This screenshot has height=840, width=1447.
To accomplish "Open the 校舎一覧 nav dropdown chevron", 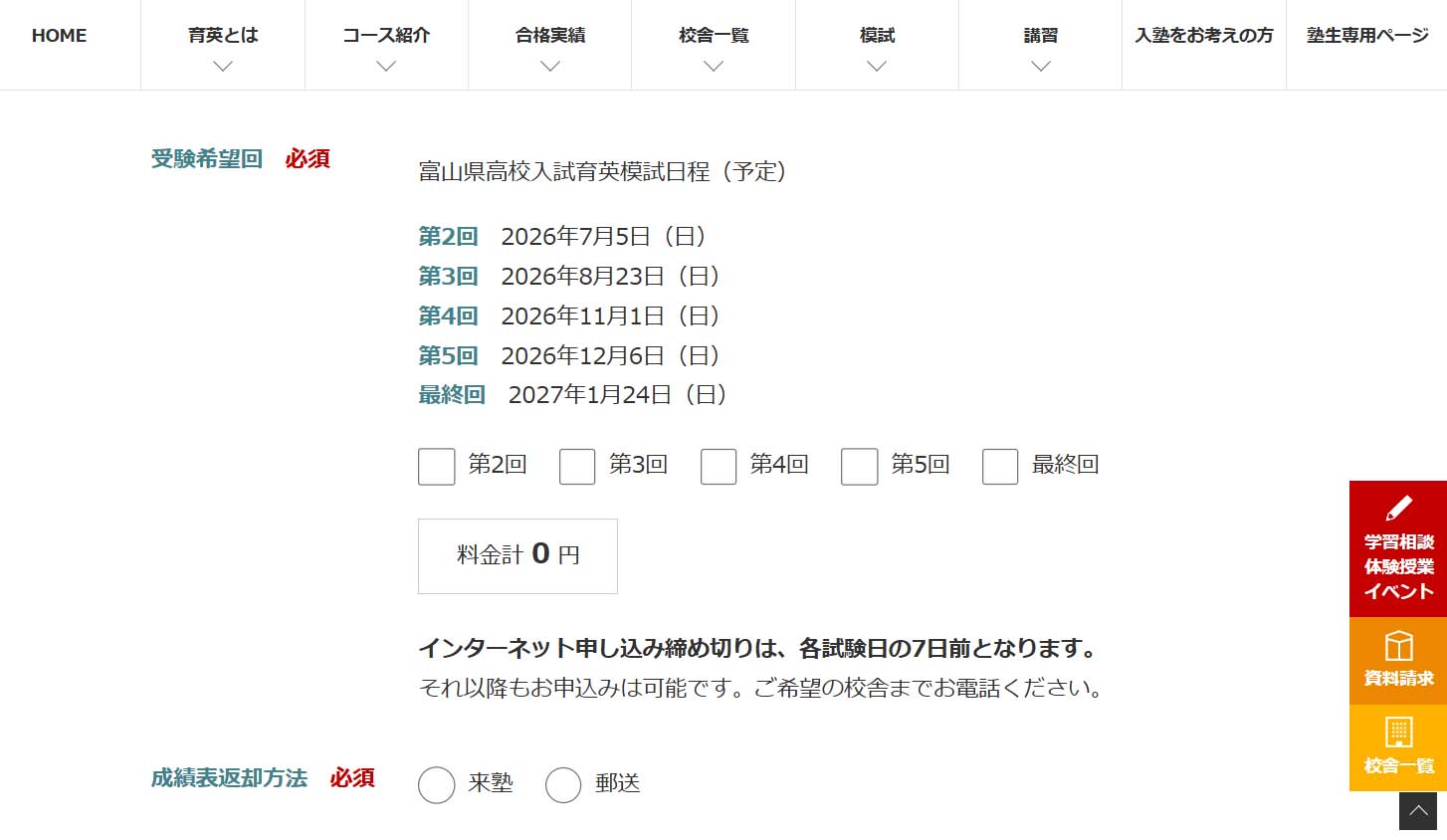I will click(714, 66).
